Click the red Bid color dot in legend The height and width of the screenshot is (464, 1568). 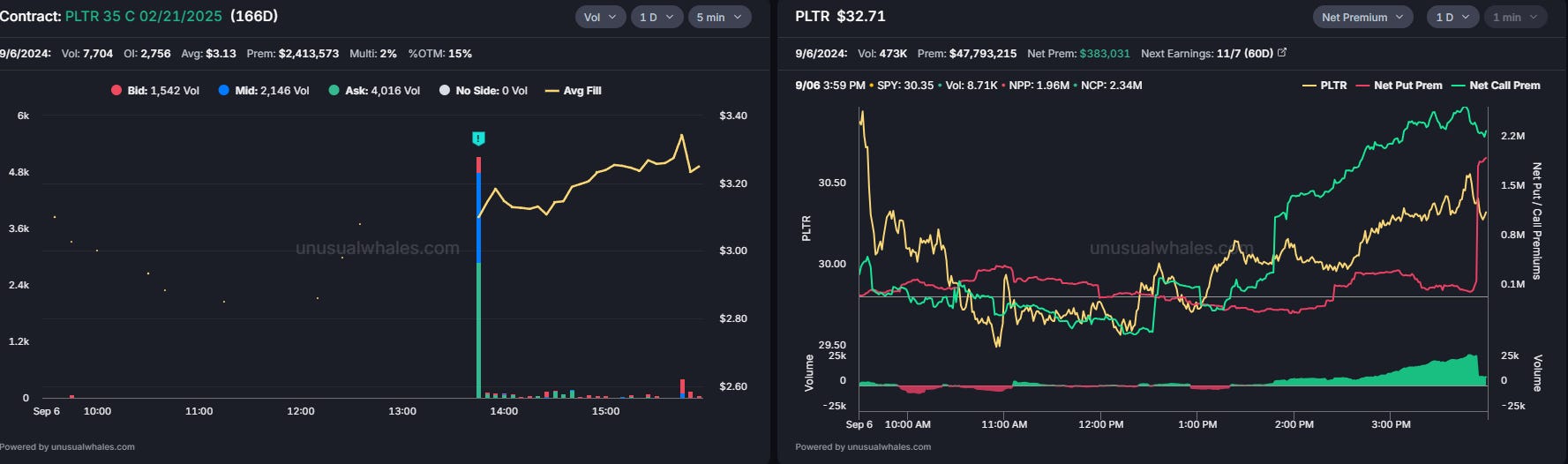[x=116, y=91]
